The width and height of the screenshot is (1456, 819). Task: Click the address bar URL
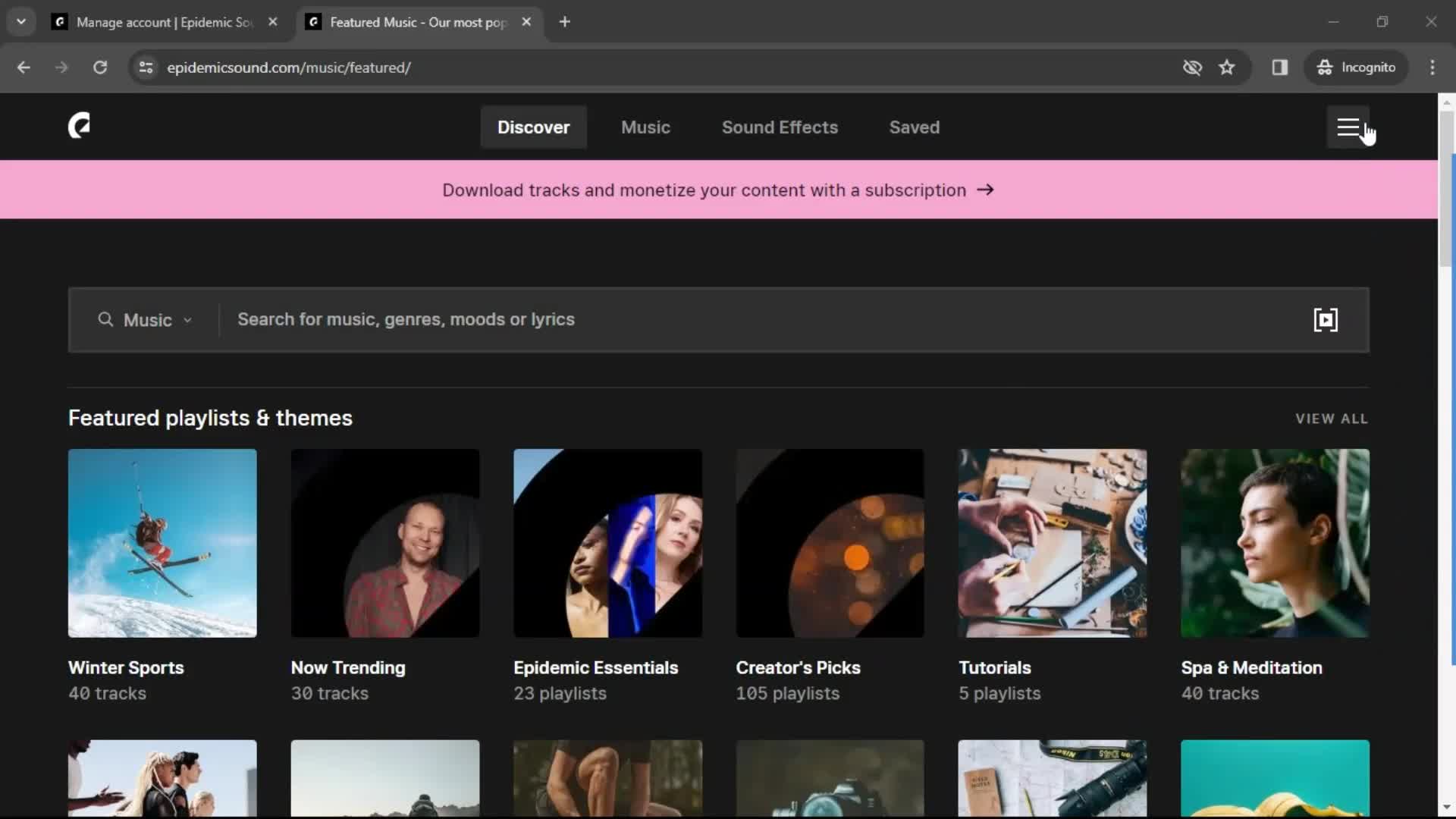click(x=289, y=67)
